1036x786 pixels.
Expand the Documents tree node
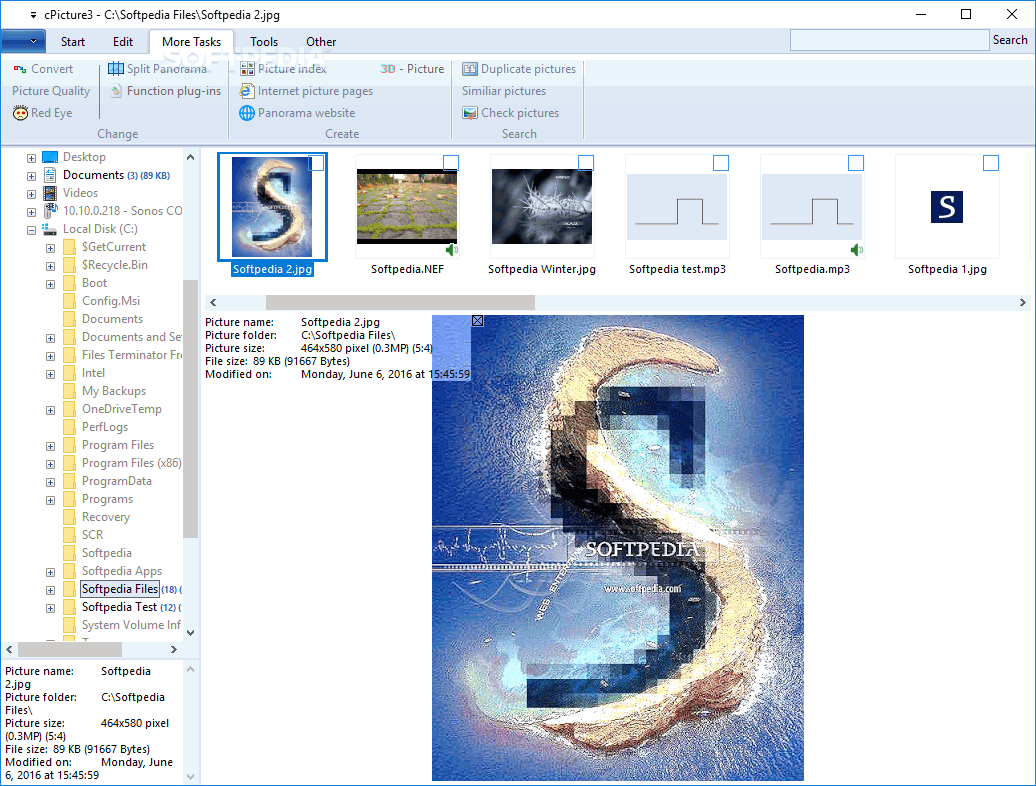31,176
